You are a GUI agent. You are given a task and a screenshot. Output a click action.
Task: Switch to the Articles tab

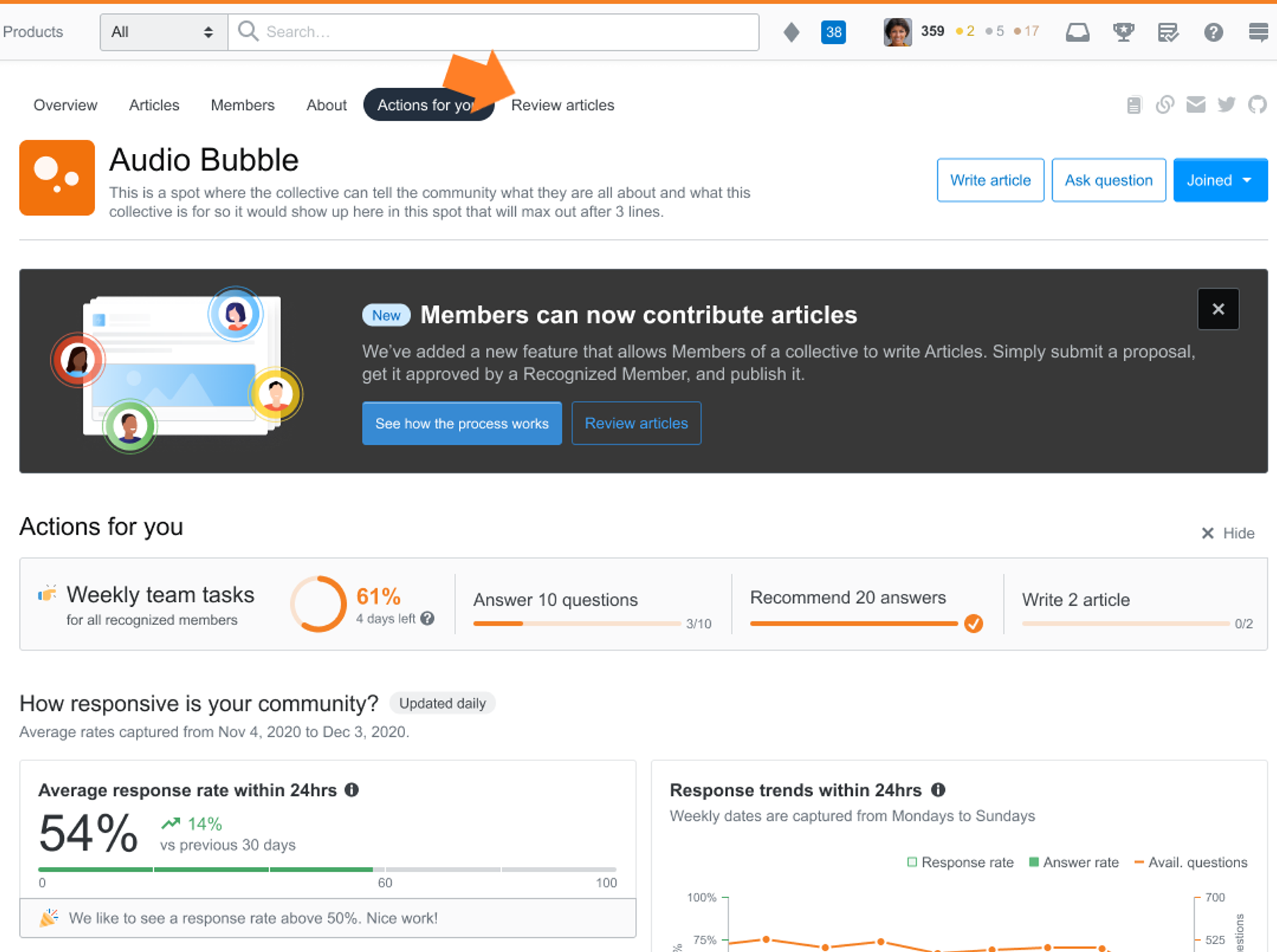154,105
